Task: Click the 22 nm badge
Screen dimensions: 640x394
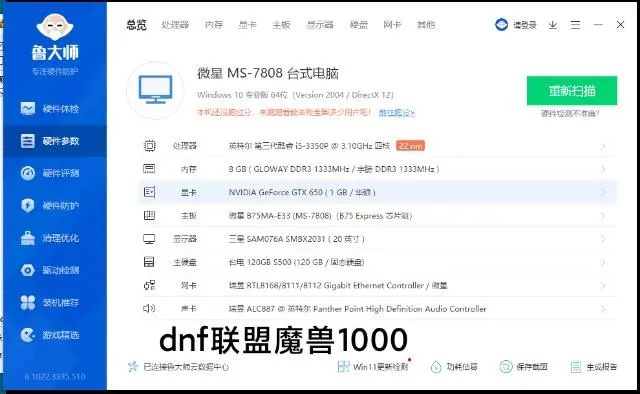Action: (410, 146)
